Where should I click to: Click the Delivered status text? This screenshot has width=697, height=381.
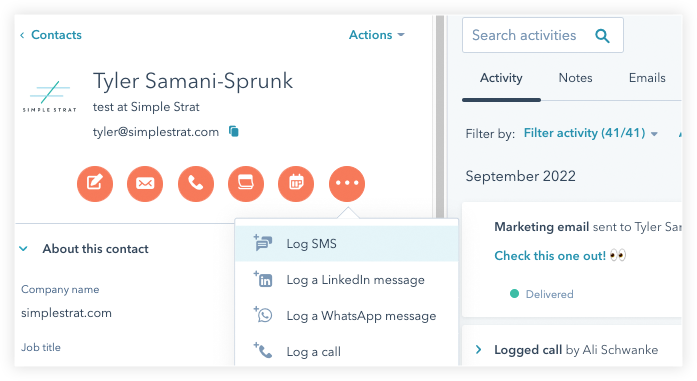(549, 294)
